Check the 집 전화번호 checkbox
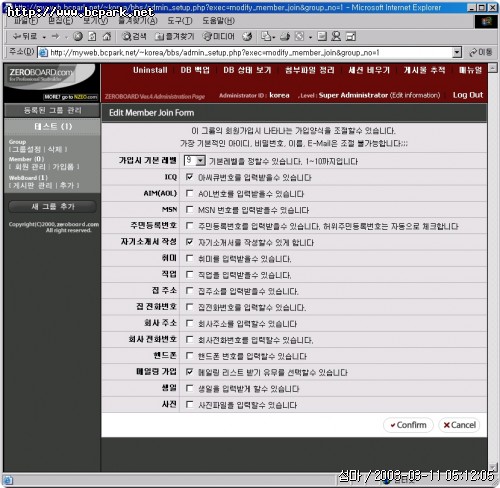Screen dimensions: 500x488 [x=189, y=307]
